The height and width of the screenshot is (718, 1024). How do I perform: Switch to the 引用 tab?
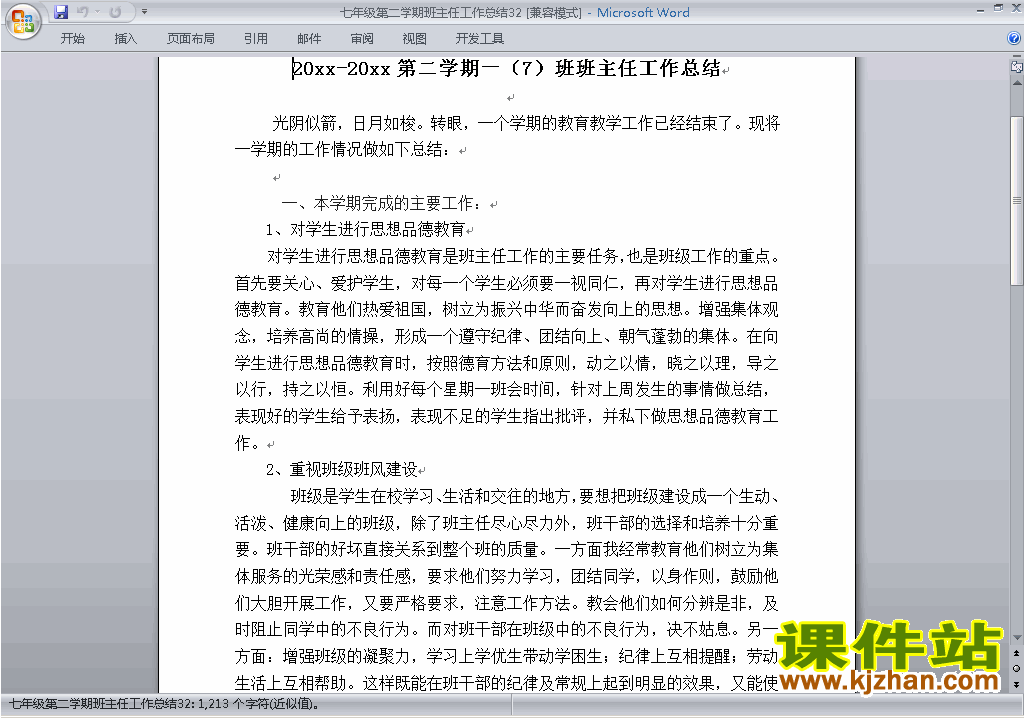(255, 39)
